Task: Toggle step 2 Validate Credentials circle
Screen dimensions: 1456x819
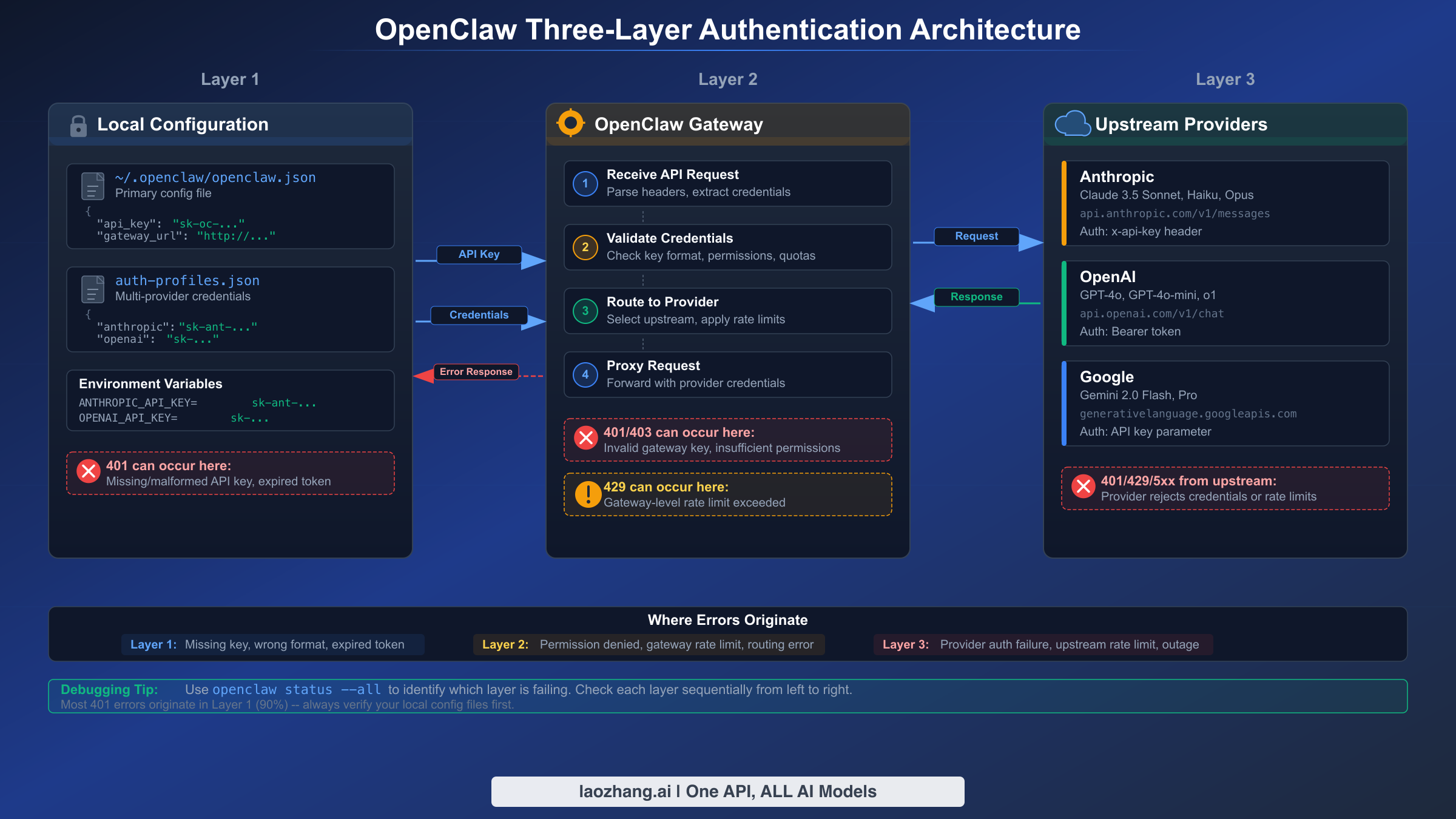Action: (x=584, y=247)
